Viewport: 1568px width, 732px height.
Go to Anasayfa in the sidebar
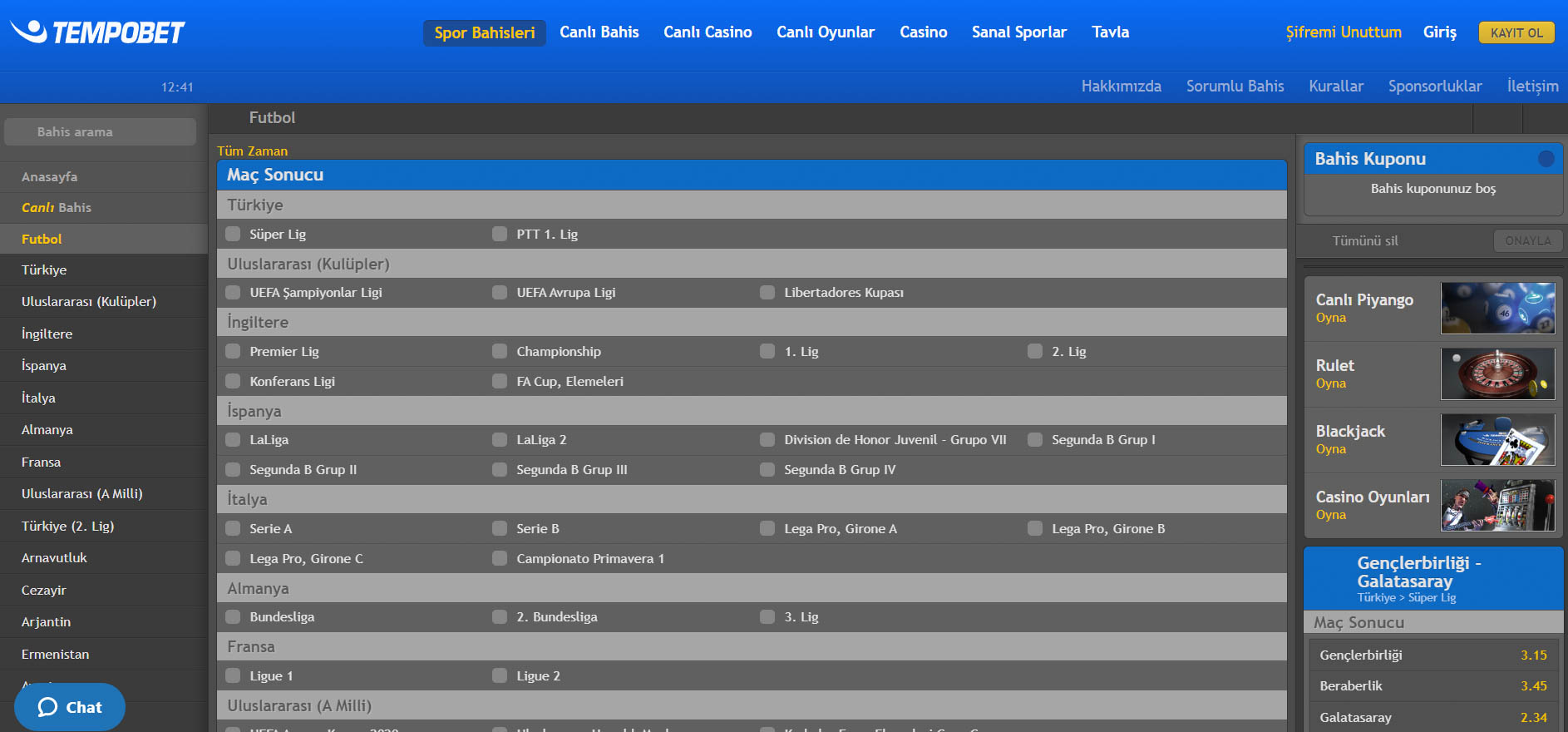[104, 176]
